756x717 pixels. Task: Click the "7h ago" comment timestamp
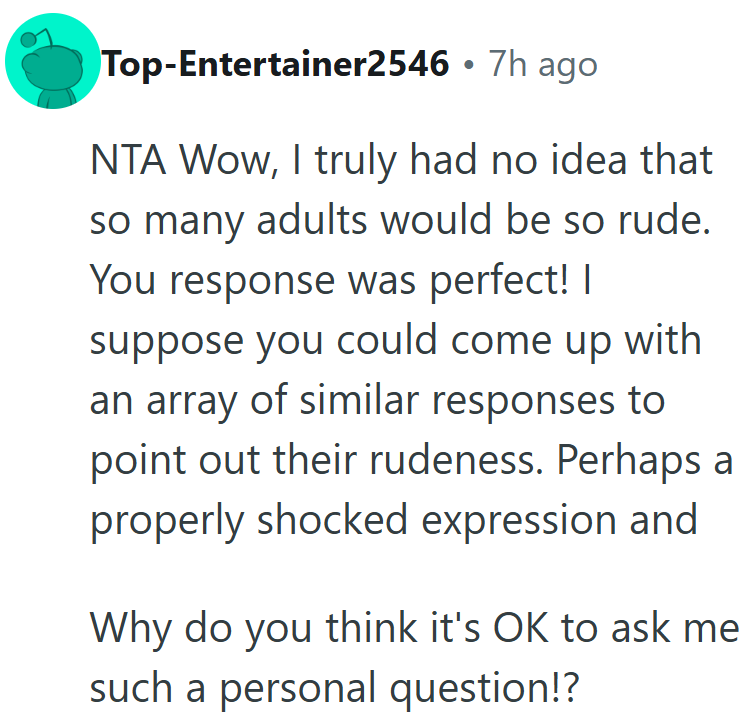pos(542,65)
